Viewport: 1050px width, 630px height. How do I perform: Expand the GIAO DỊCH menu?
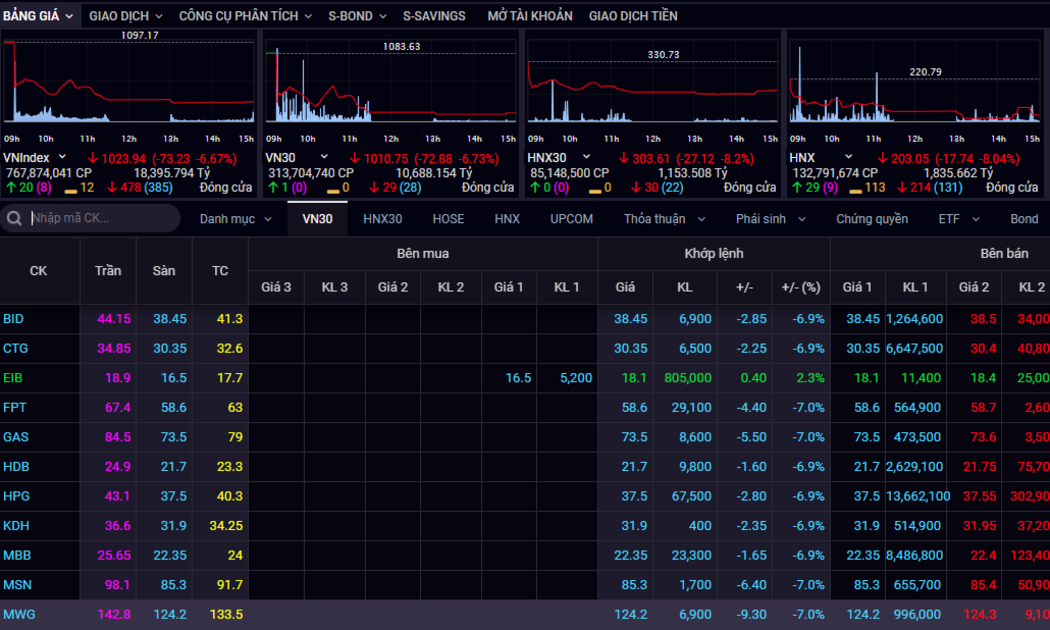click(x=125, y=16)
